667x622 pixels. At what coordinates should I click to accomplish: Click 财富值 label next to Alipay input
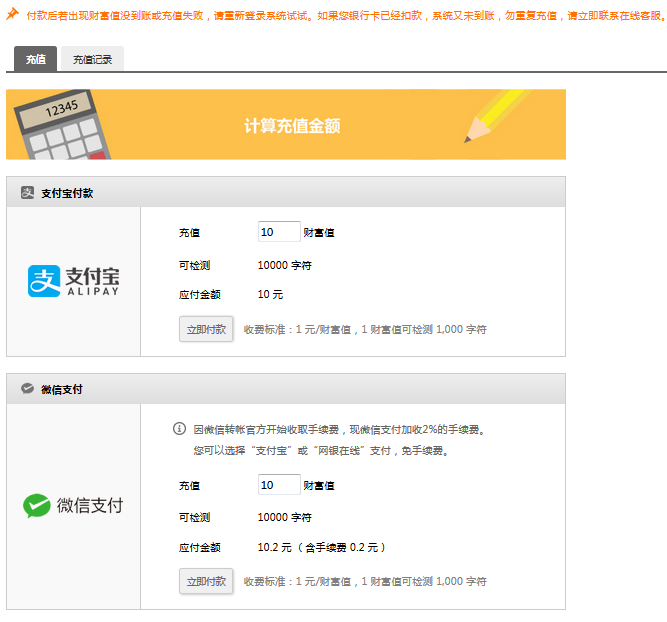[x=319, y=232]
